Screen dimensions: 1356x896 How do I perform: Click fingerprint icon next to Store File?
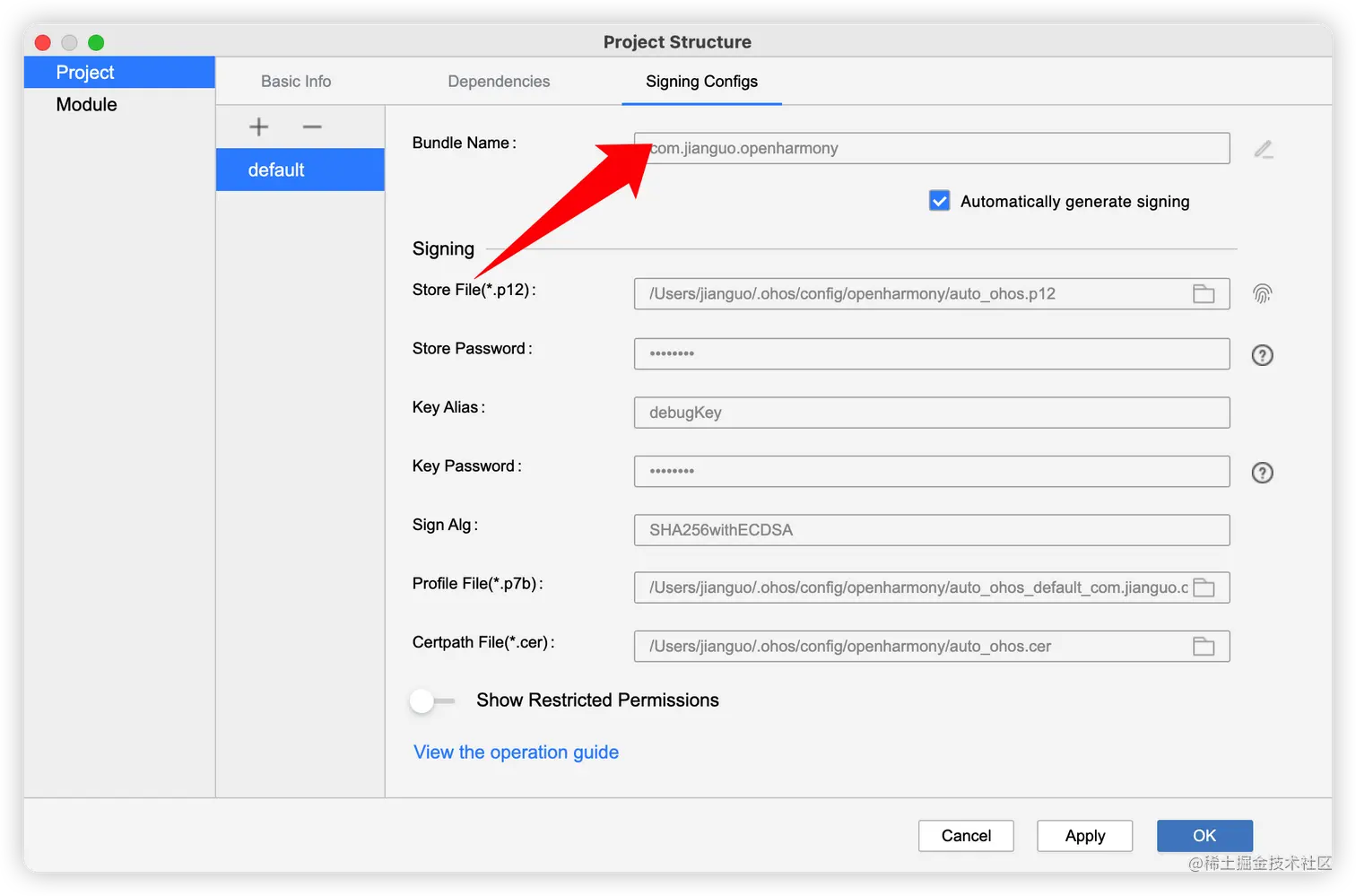(1262, 293)
